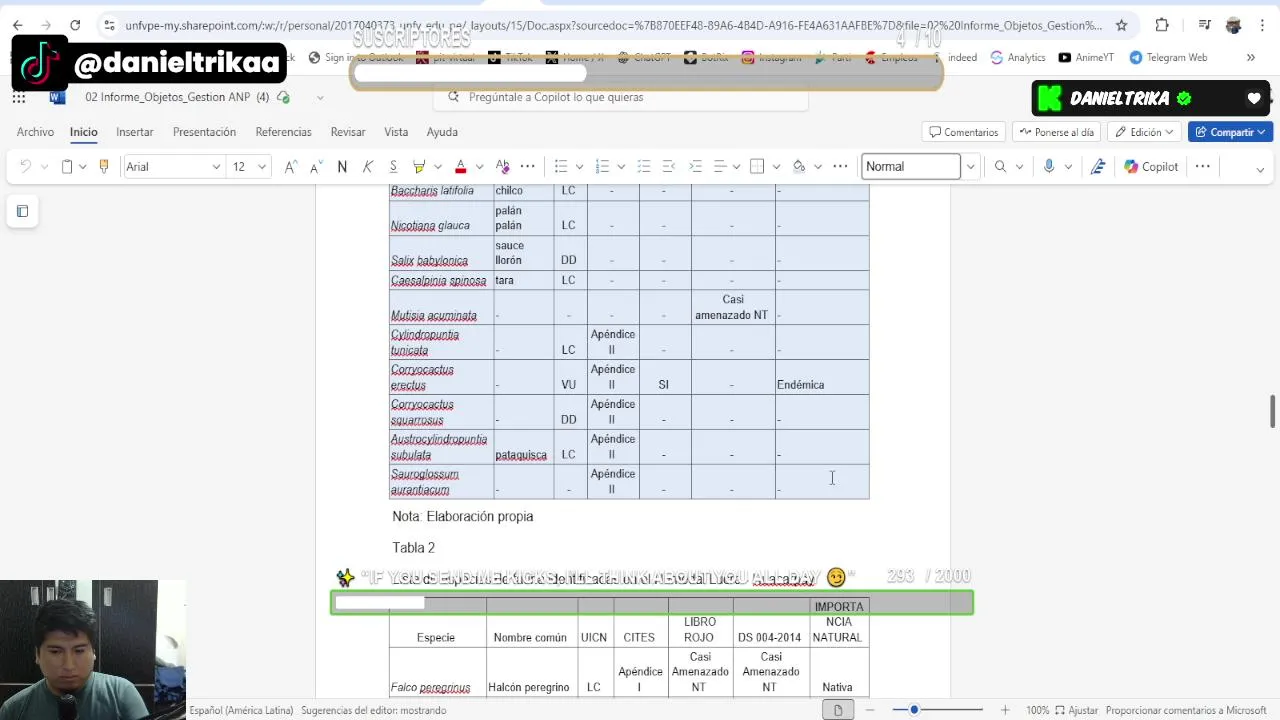Click the multilevel checklist icon

click(644, 167)
